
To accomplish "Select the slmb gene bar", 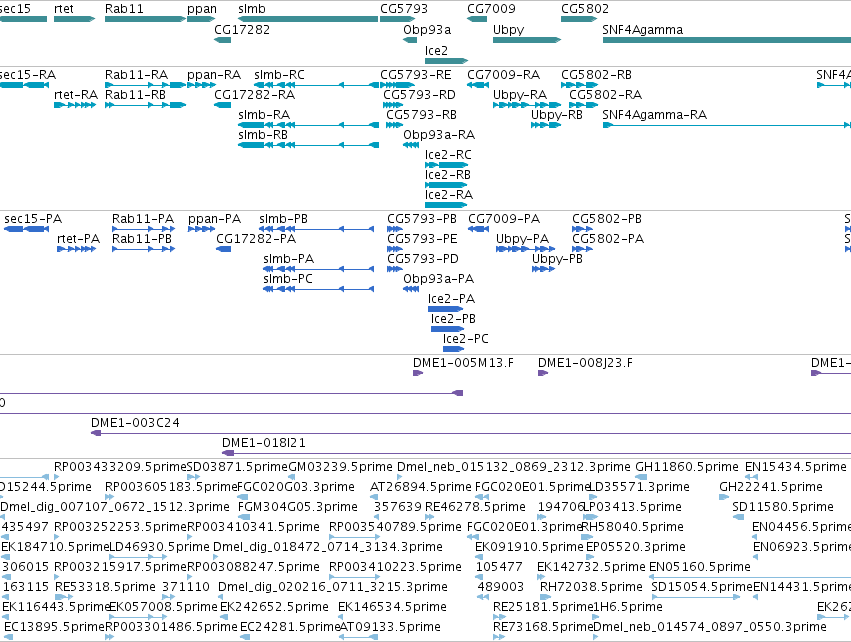I will click(308, 19).
